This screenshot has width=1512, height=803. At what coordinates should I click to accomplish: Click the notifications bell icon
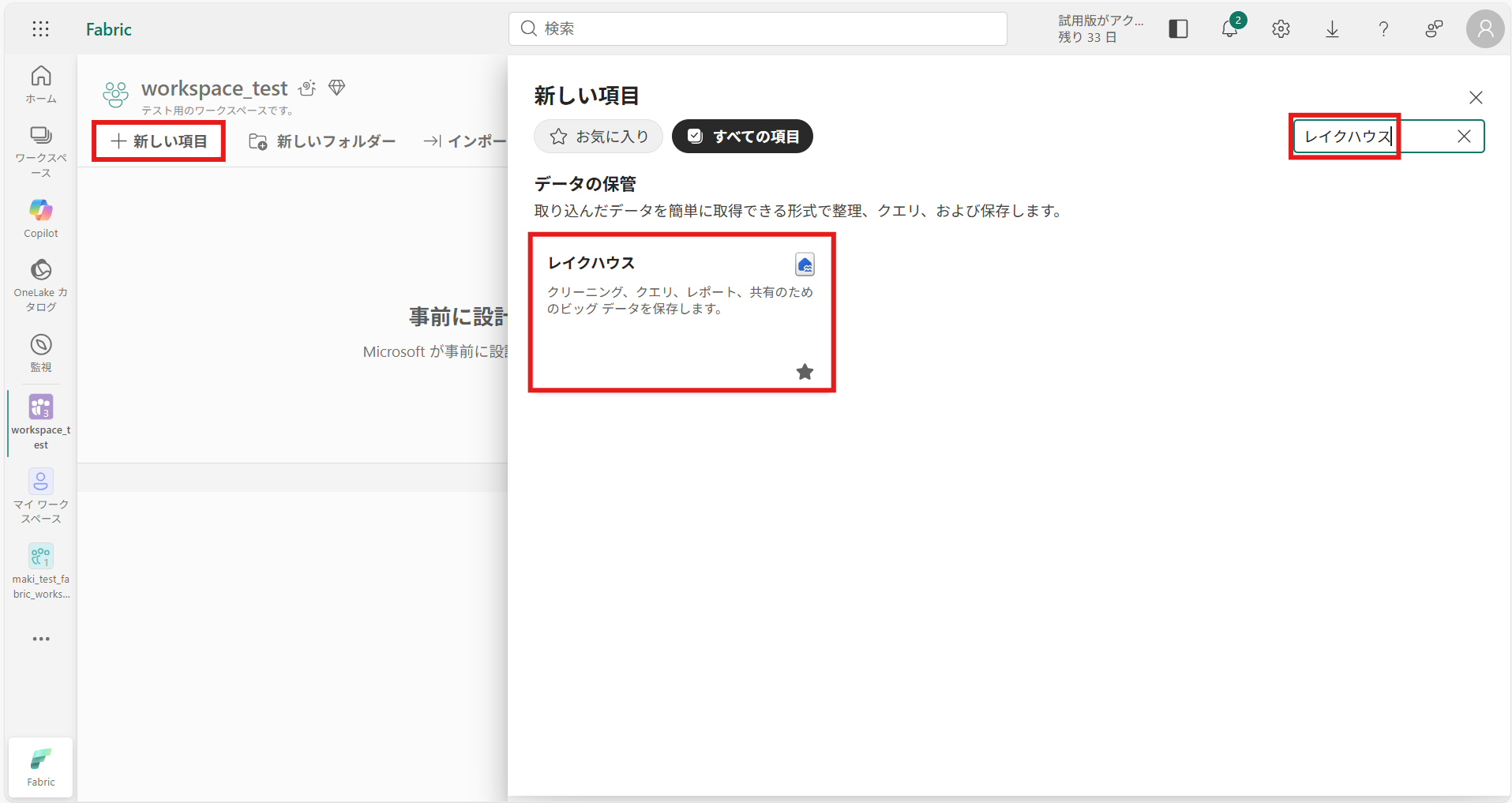pyautogui.click(x=1229, y=29)
